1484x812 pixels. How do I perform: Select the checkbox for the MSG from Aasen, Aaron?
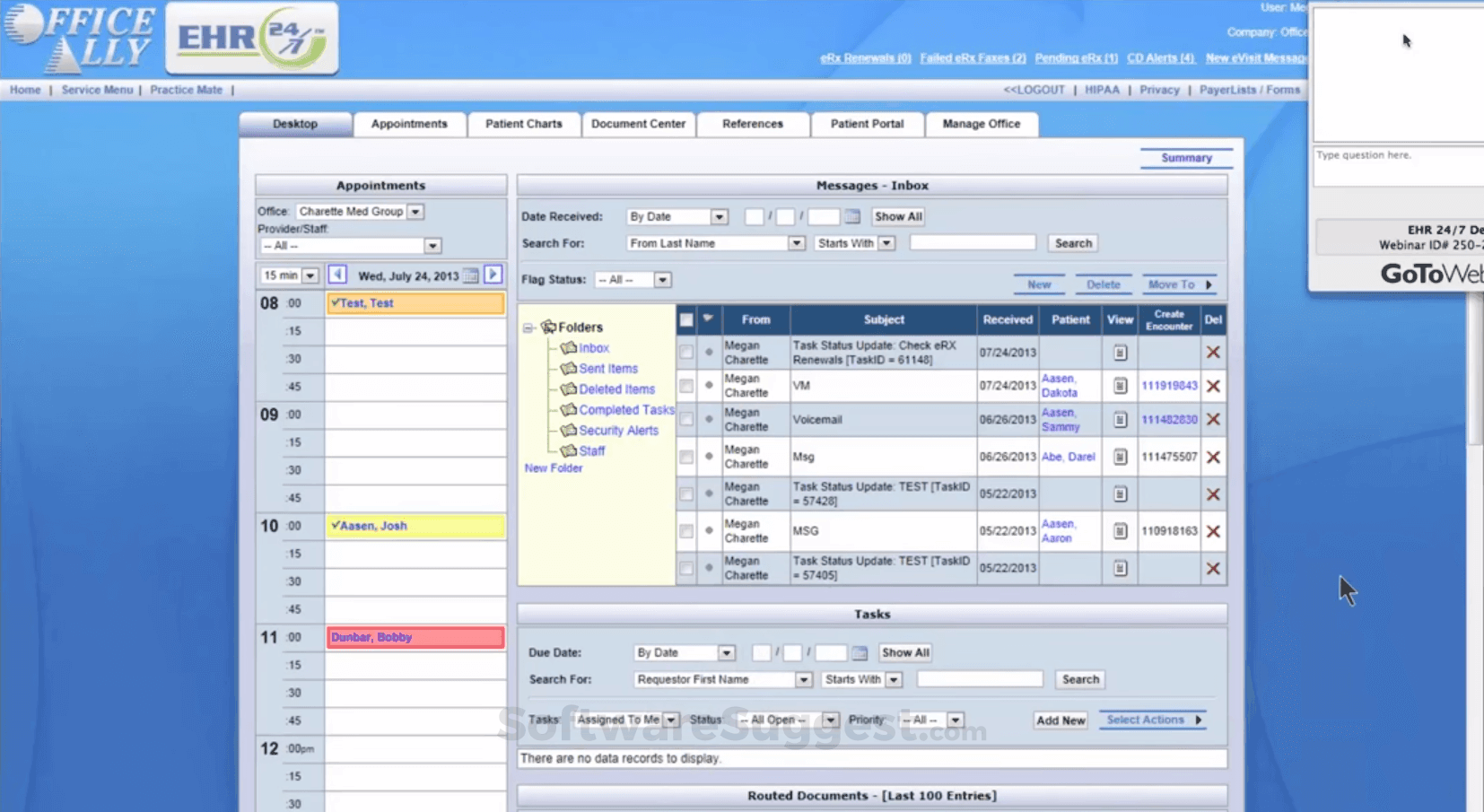(686, 531)
